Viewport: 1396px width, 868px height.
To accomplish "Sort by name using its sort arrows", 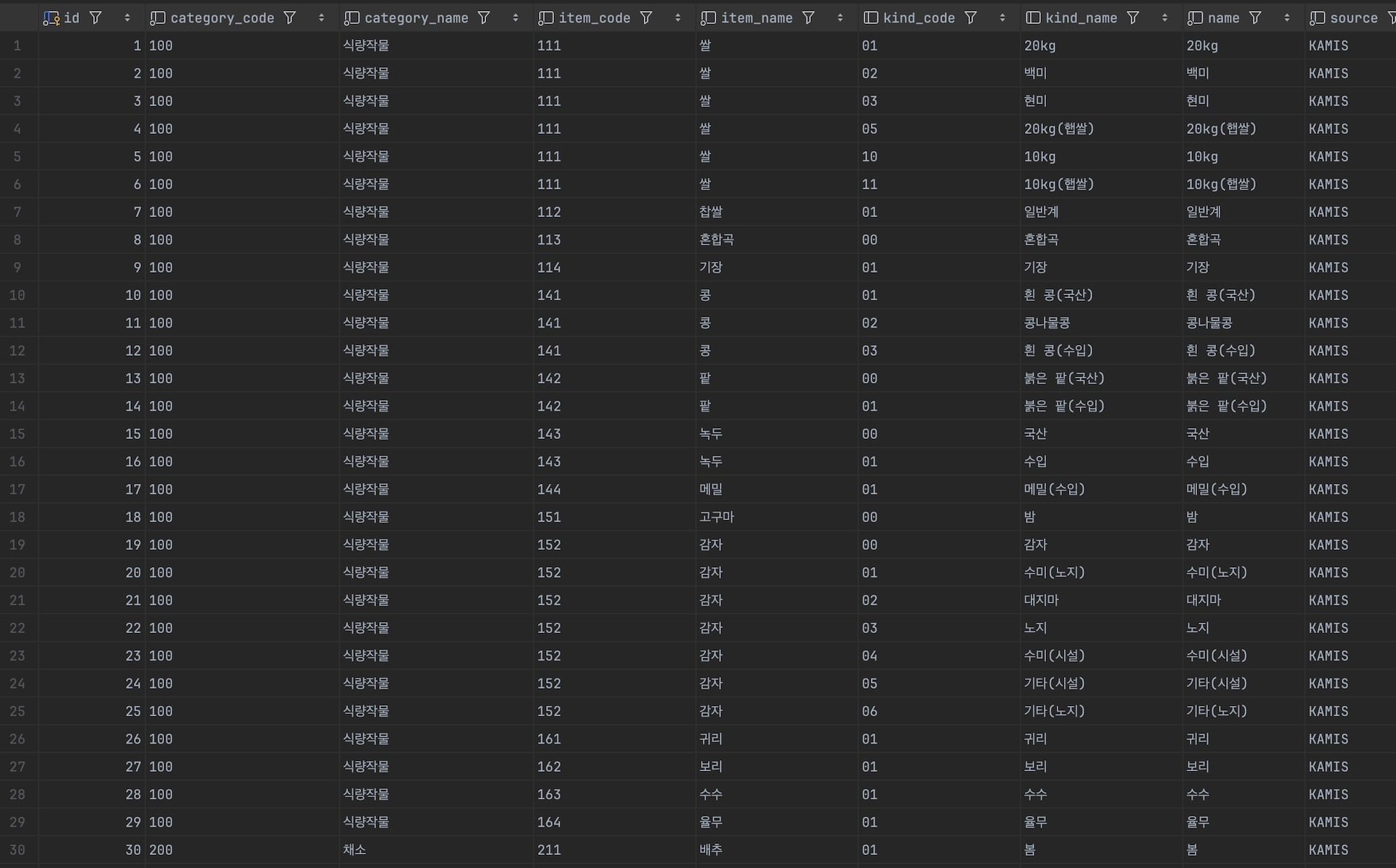I will [x=1287, y=18].
